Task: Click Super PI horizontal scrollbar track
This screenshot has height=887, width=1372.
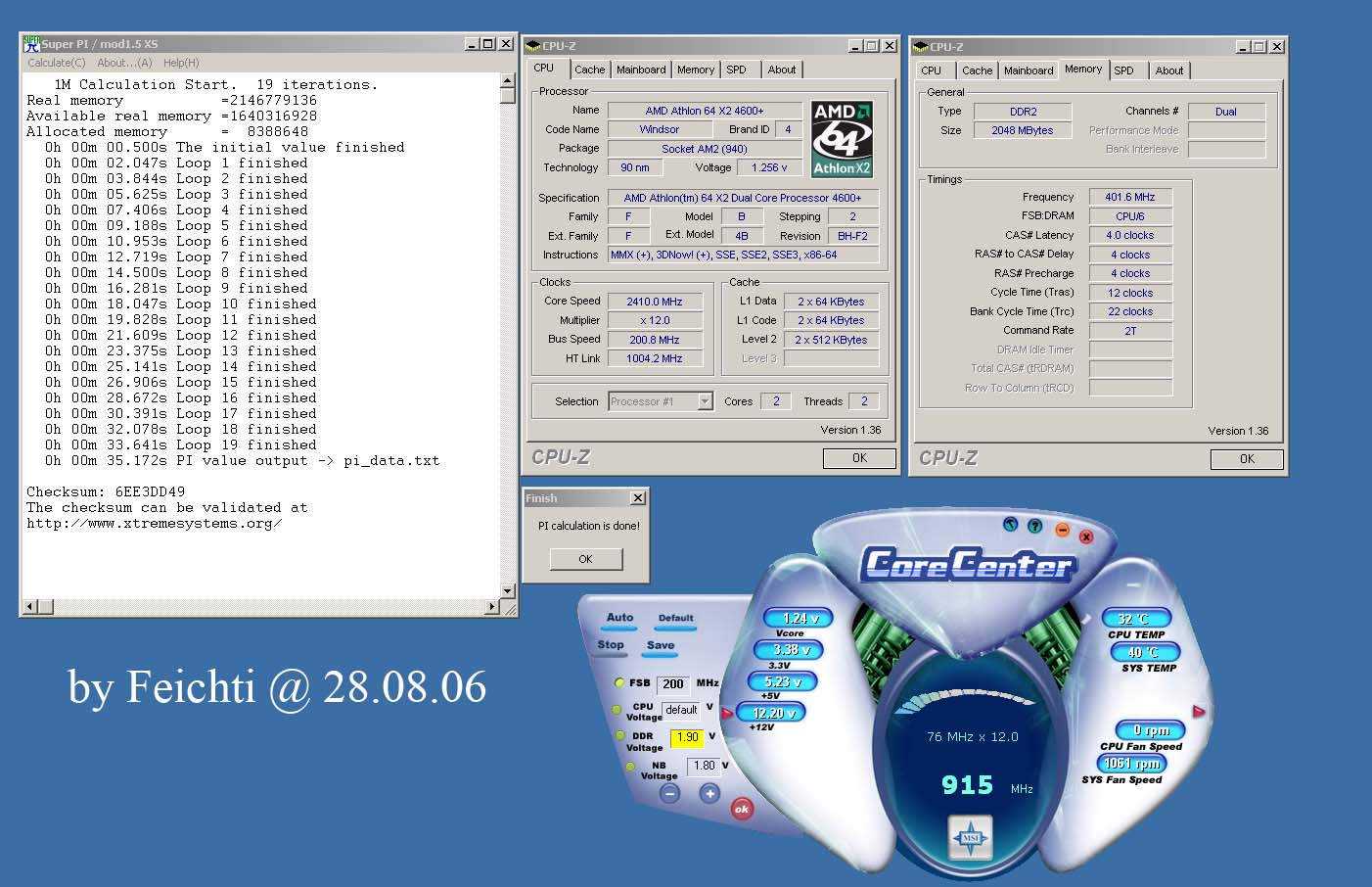Action: (261, 607)
